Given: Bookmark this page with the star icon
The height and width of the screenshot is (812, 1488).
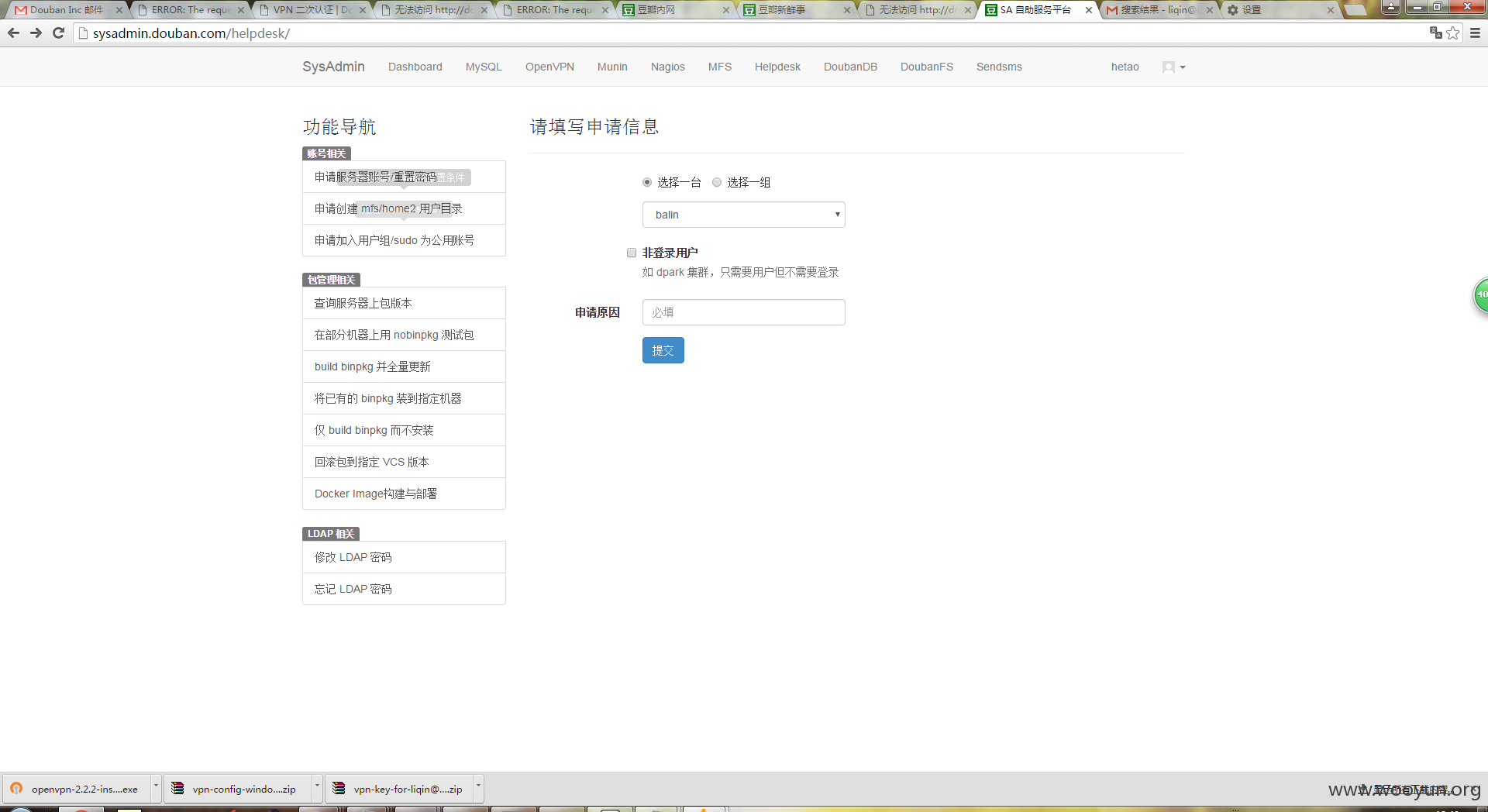Looking at the screenshot, I should point(1453,33).
